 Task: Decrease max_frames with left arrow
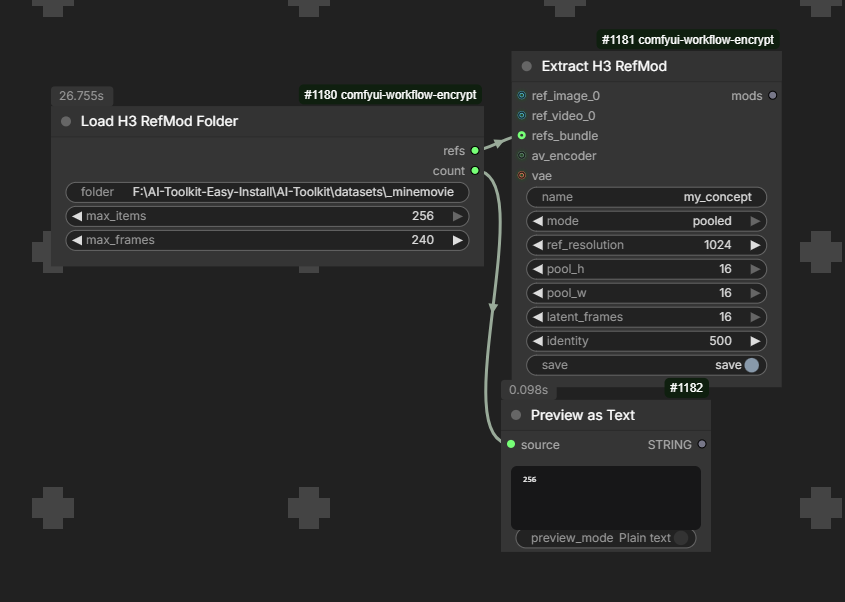pos(77,240)
